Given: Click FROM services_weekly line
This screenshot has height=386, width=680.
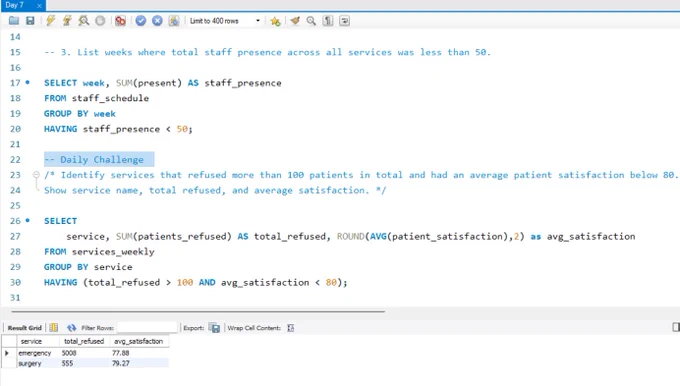Looking at the screenshot, I should click(99, 252).
